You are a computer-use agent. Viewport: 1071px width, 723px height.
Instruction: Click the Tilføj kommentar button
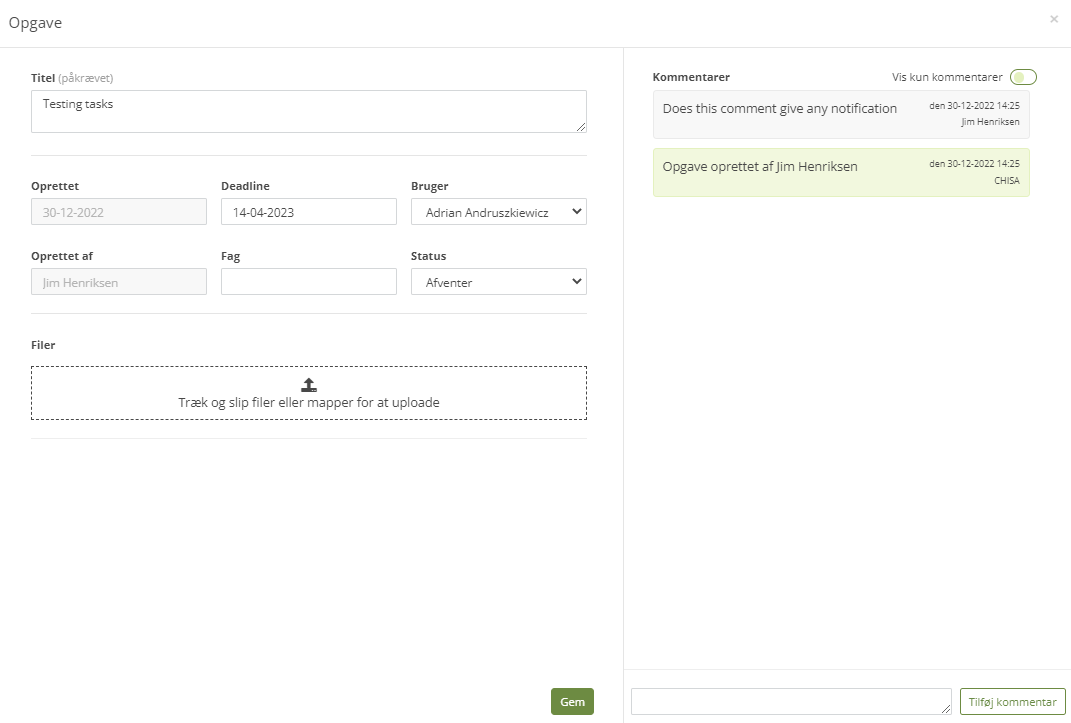coord(1012,702)
